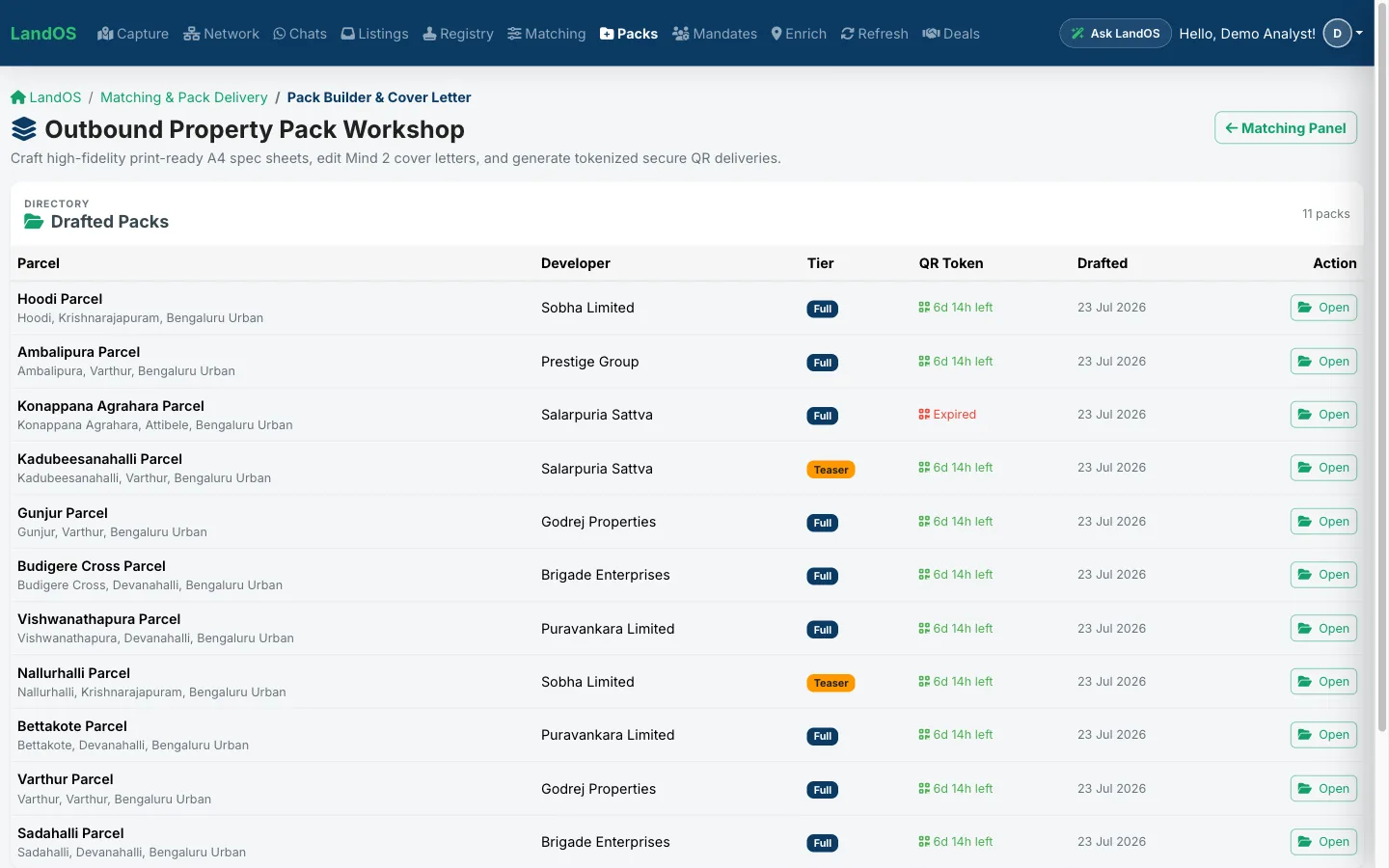Viewport: 1389px width, 868px height.
Task: Click the QR icon in Nallurhalli Parcel row
Action: (924, 682)
